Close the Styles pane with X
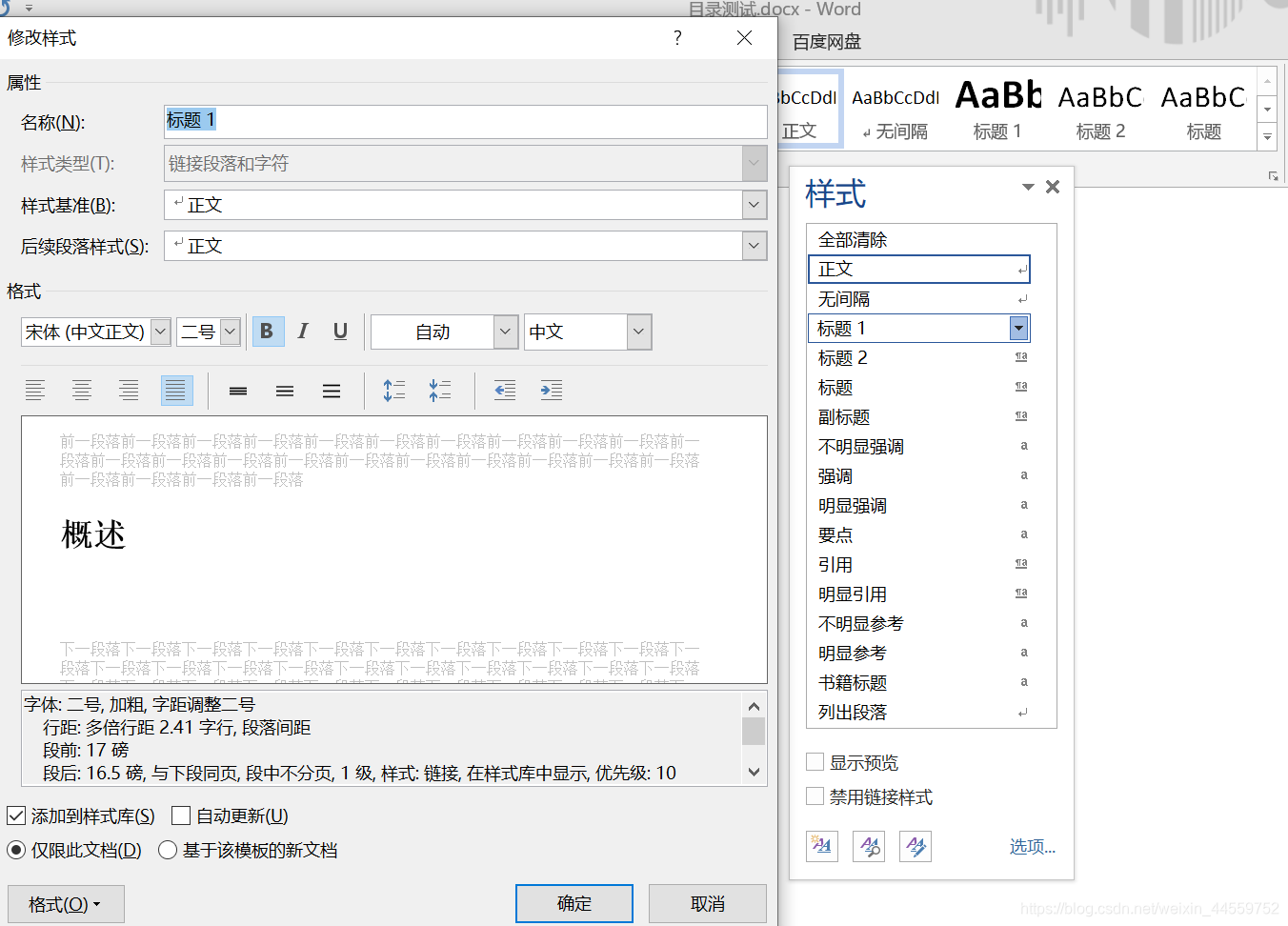Image resolution: width=1288 pixels, height=926 pixels. pyautogui.click(x=1053, y=187)
